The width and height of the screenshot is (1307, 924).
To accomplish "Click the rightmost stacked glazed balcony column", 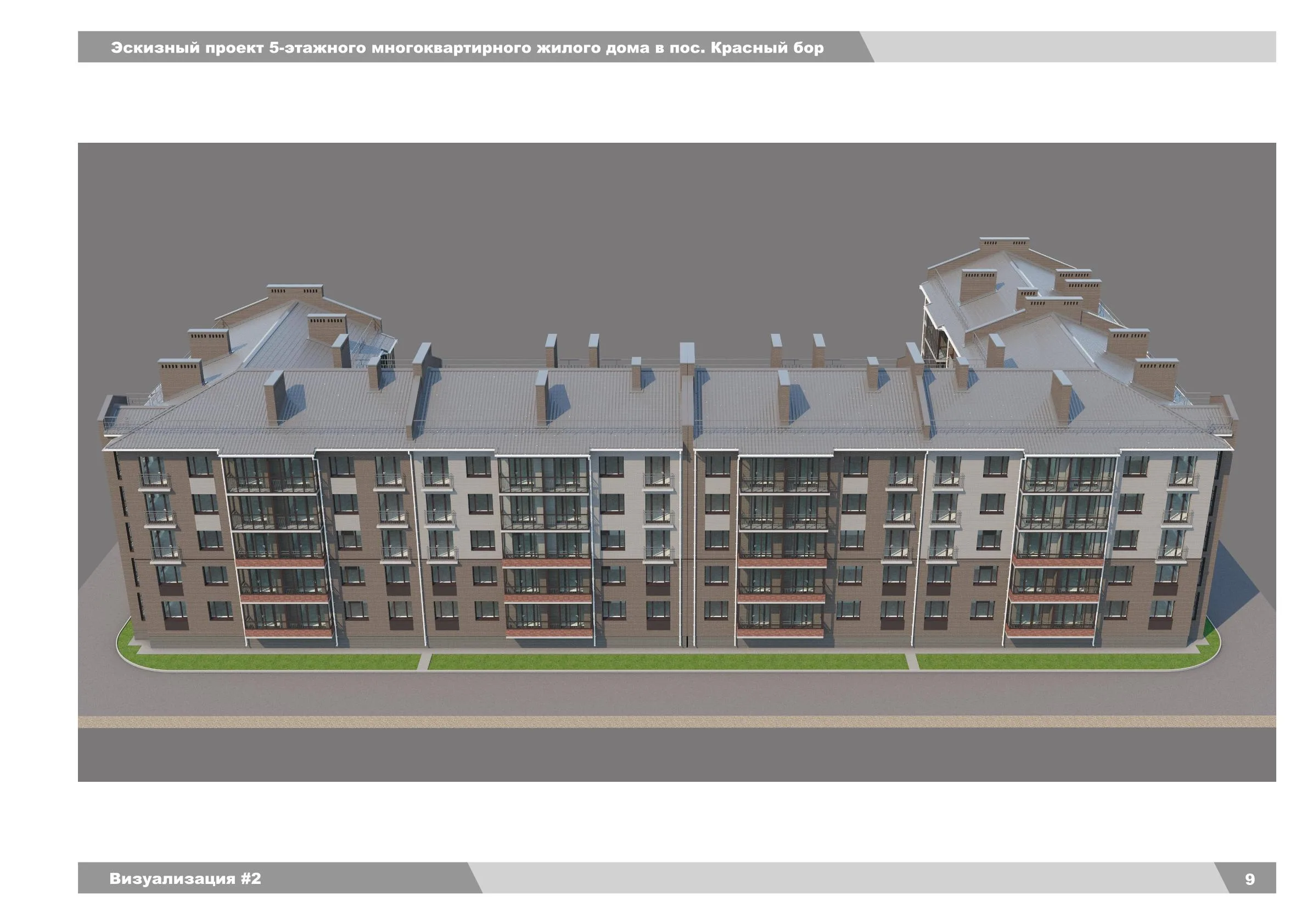I will coord(1062,545).
